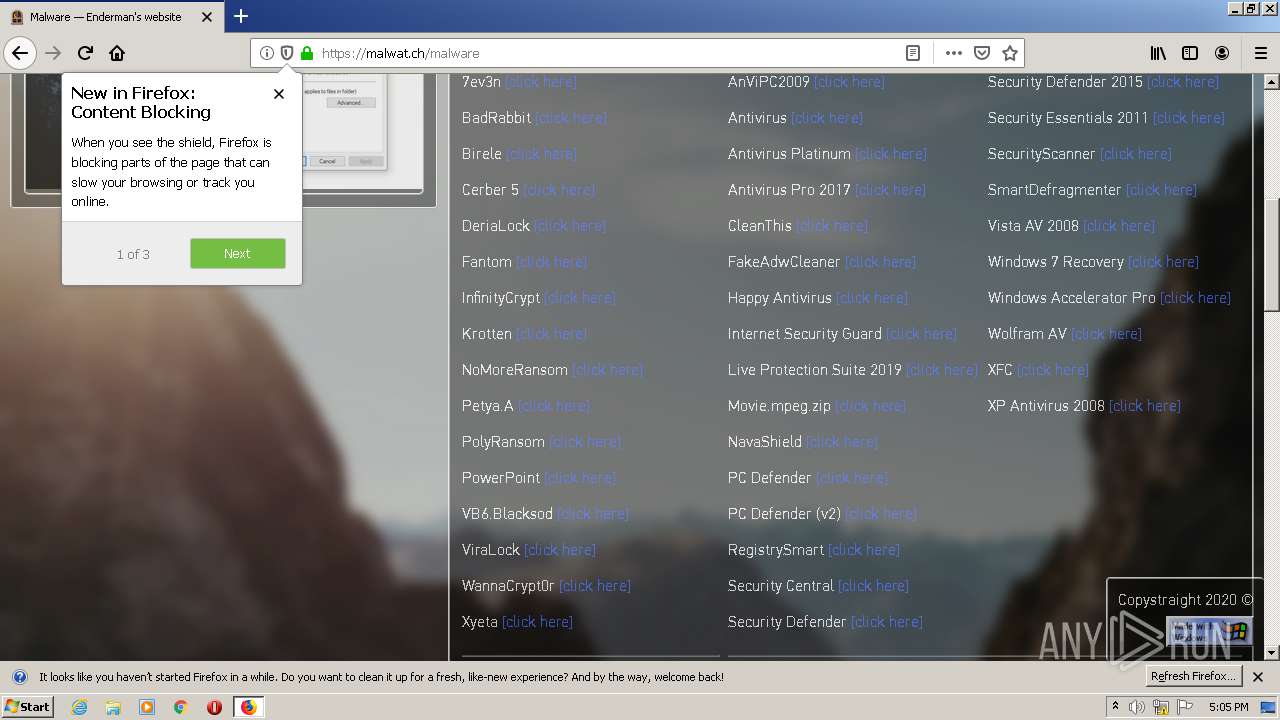
Task: Open the Action Center flag icon
Action: click(1185, 707)
